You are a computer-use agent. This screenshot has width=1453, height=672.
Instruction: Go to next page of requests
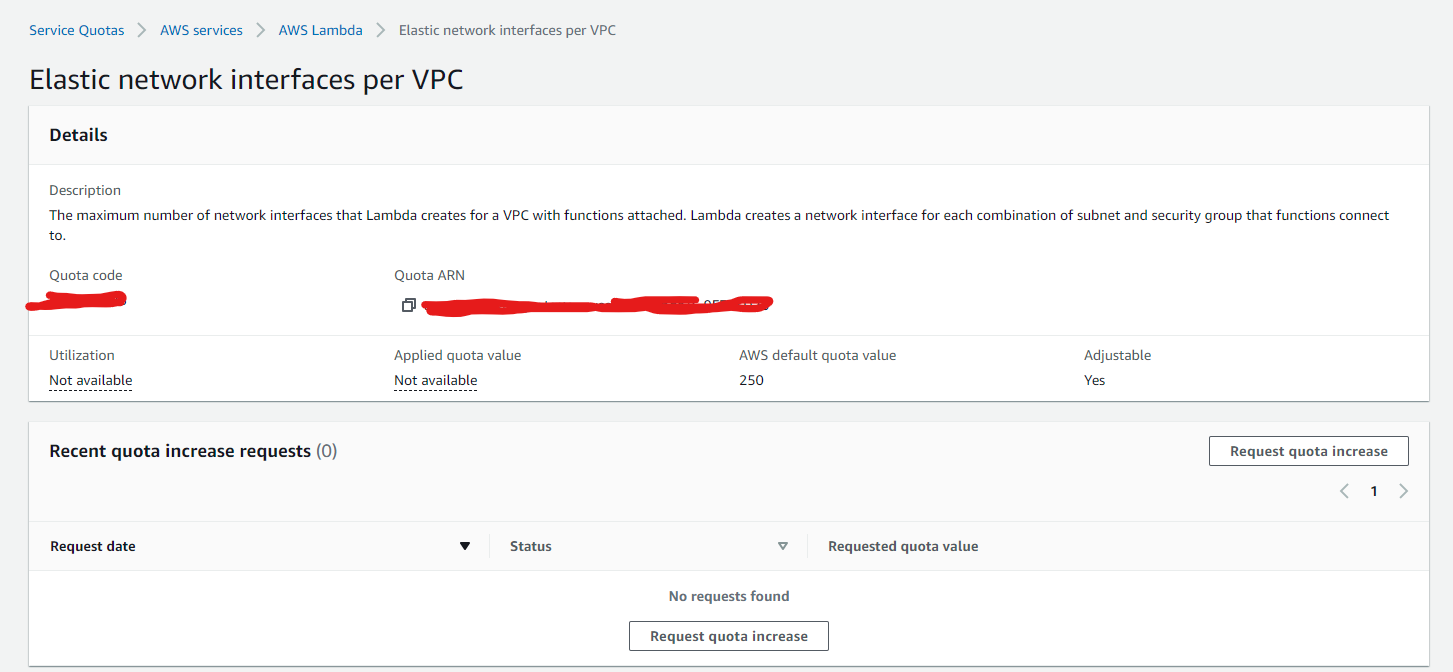tap(1403, 491)
